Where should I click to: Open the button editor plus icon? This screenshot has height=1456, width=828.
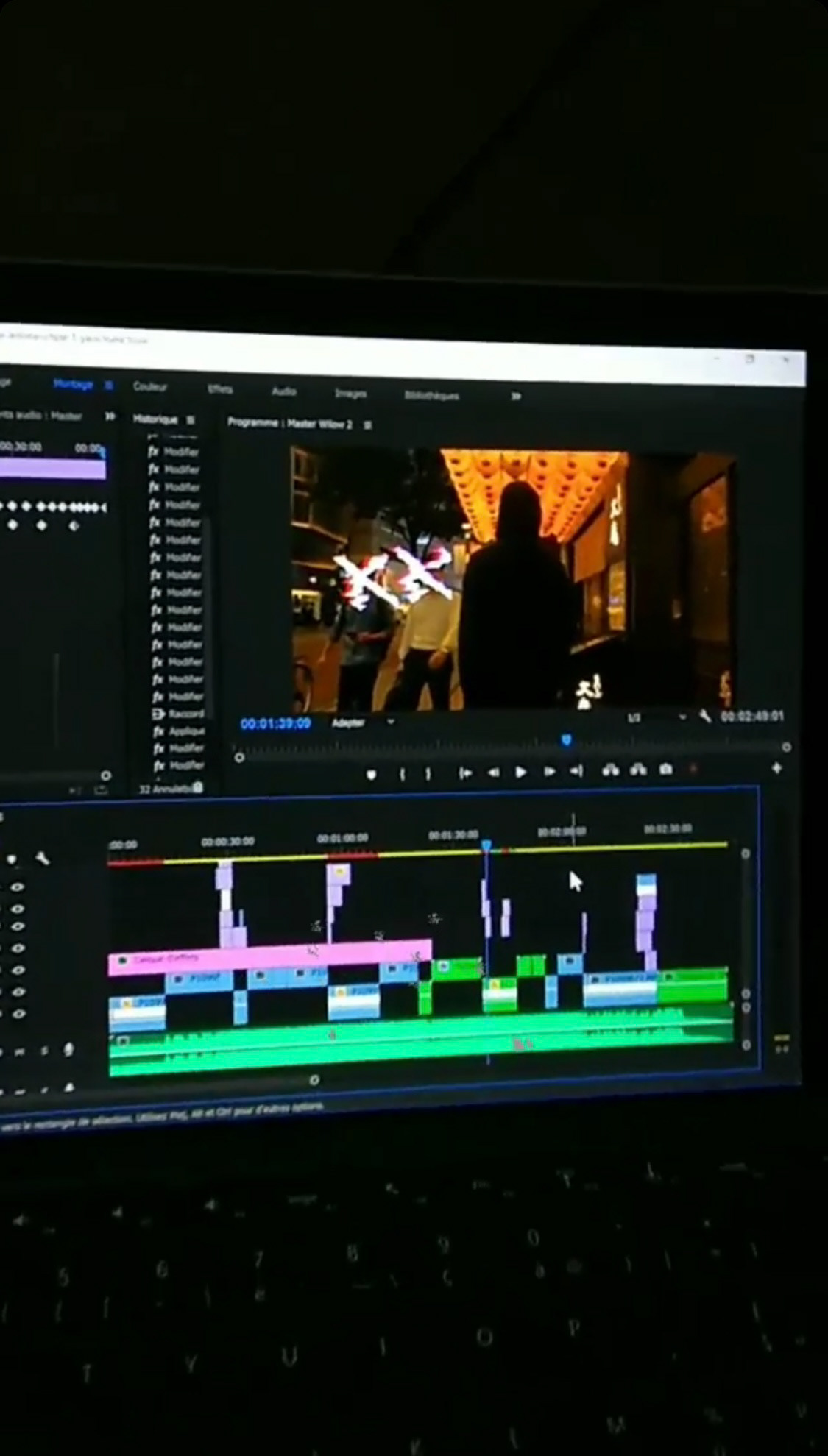coord(776,767)
